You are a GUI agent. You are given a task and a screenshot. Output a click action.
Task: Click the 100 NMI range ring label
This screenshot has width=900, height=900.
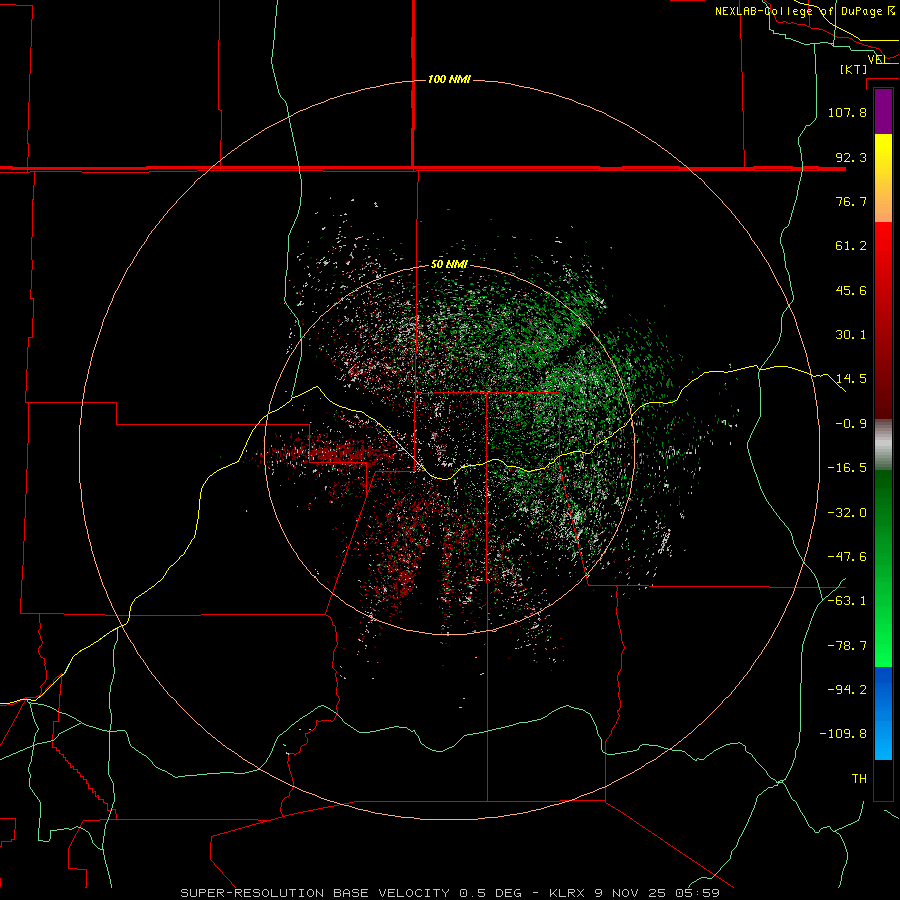pyautogui.click(x=449, y=79)
